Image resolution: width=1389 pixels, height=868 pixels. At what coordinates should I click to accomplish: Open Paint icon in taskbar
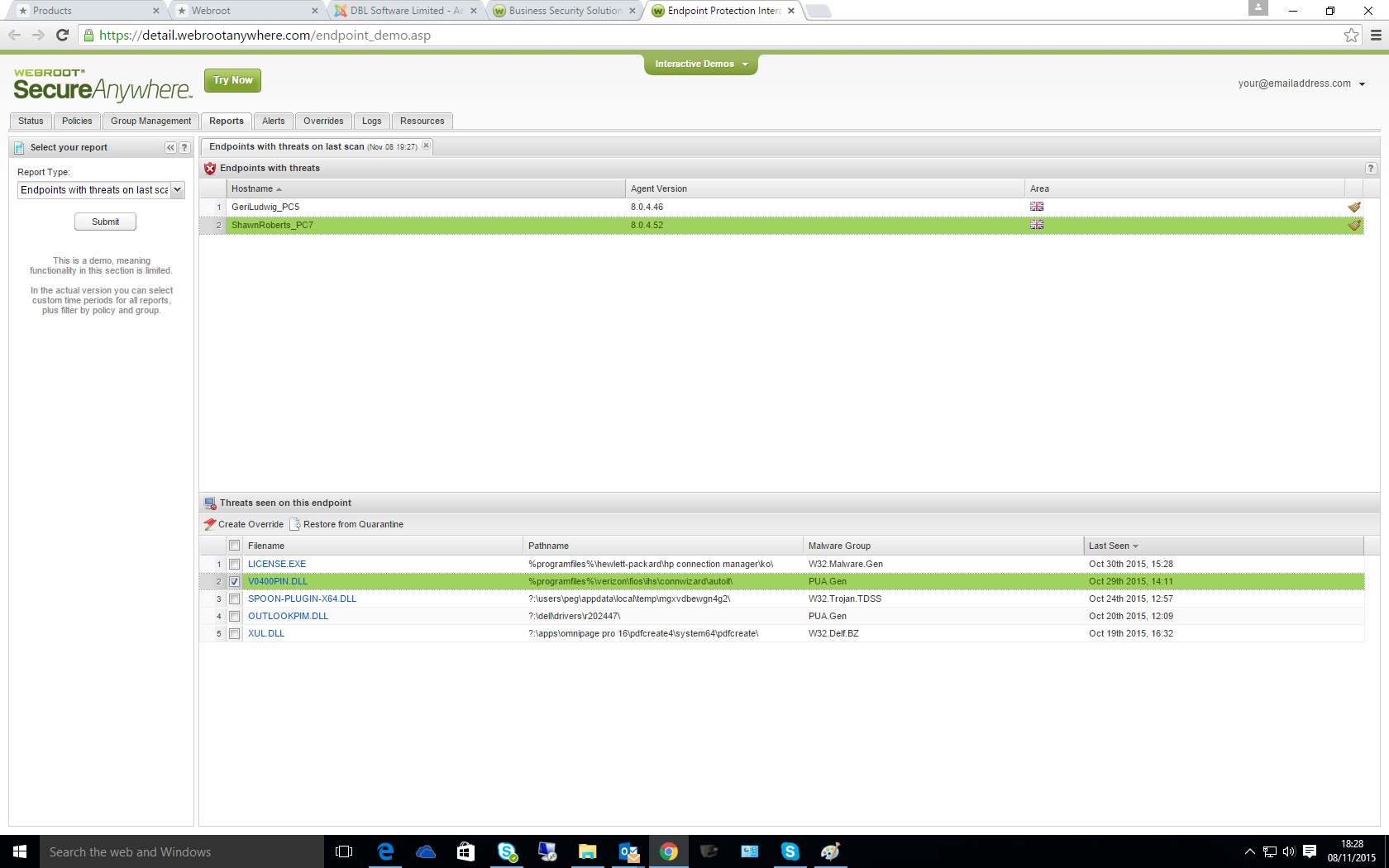click(831, 851)
